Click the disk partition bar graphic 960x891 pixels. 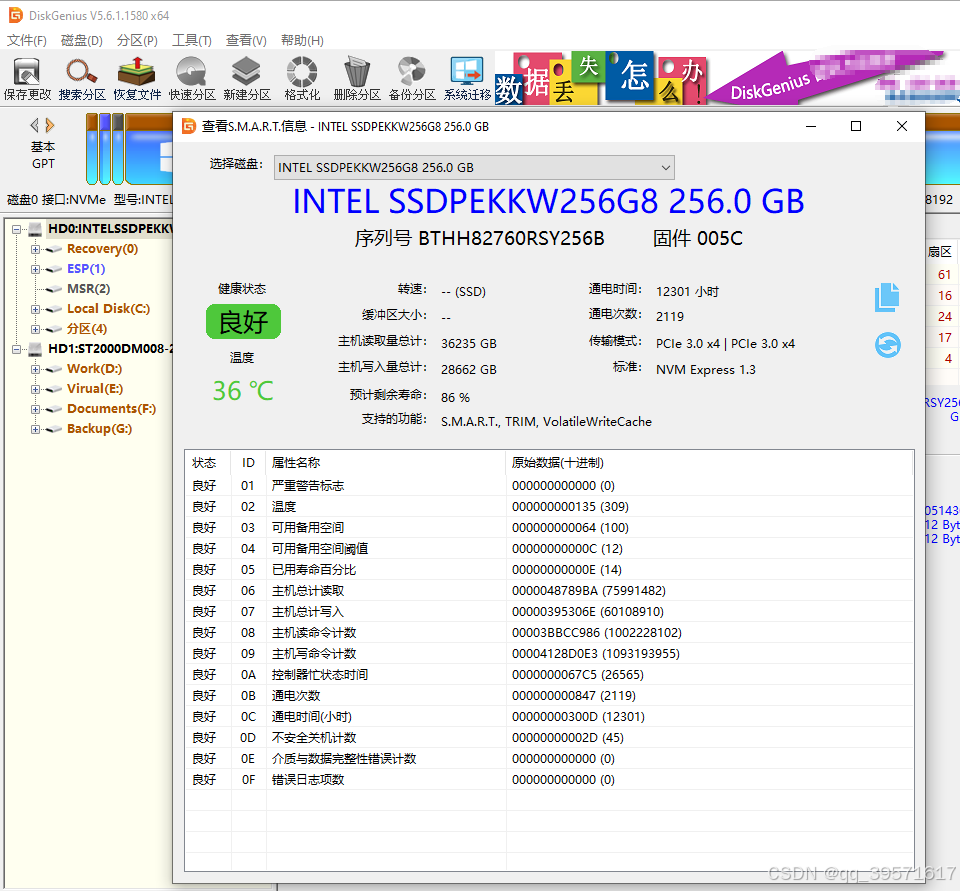tap(129, 149)
